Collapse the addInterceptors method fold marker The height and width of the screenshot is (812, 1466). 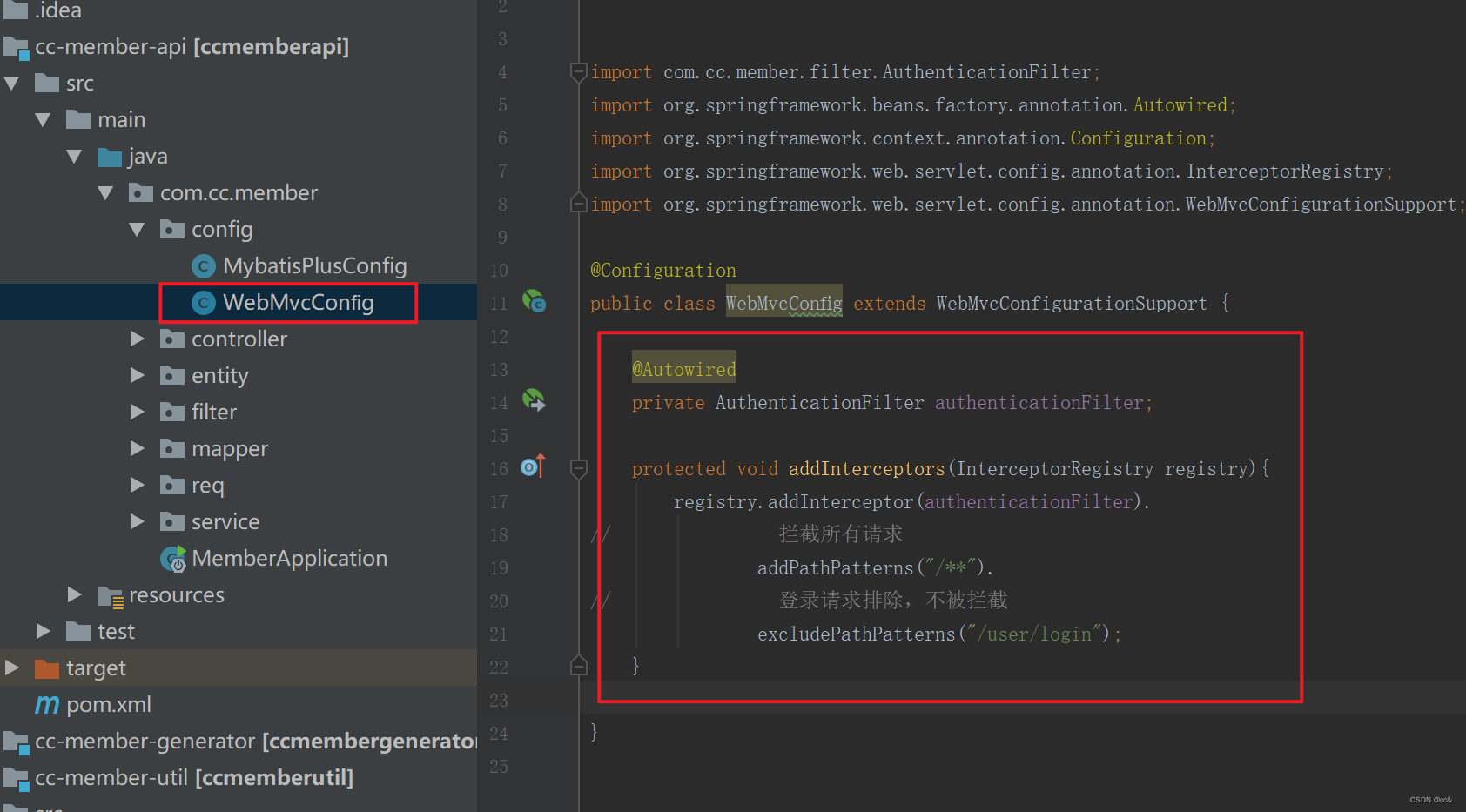(x=578, y=469)
